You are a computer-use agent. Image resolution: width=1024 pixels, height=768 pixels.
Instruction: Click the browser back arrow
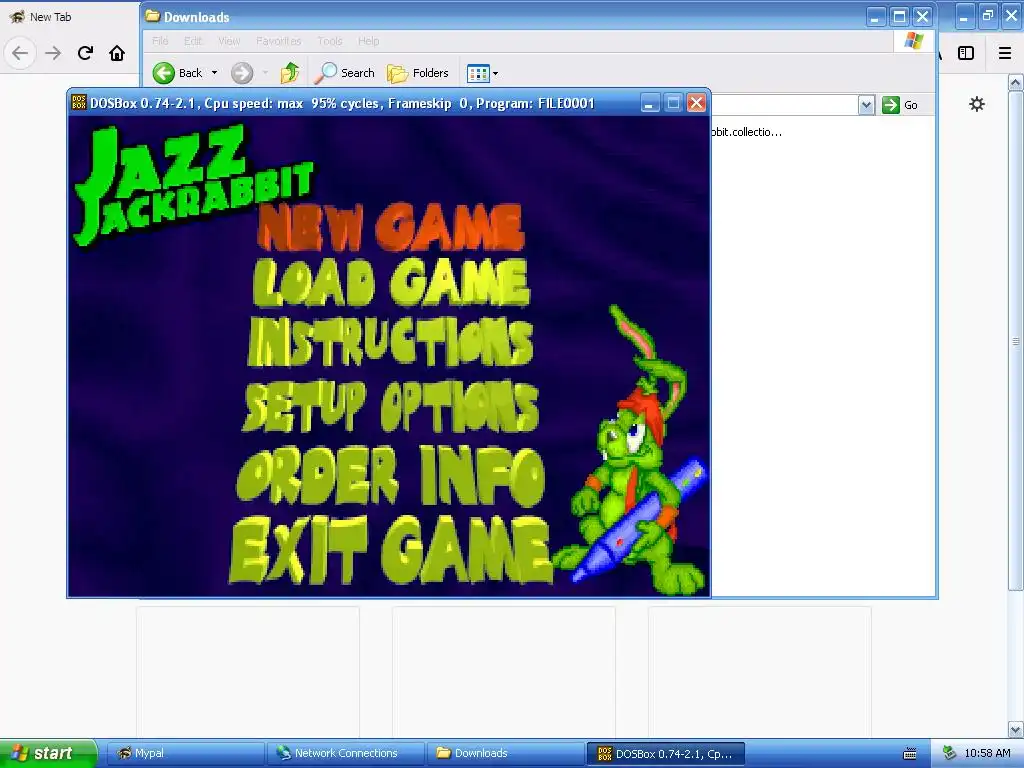click(20, 53)
